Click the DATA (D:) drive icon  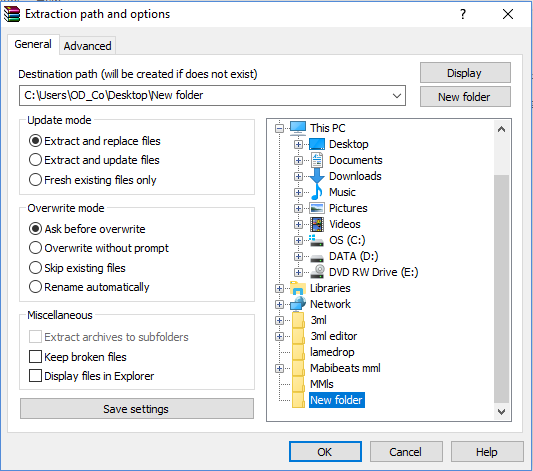point(317,258)
